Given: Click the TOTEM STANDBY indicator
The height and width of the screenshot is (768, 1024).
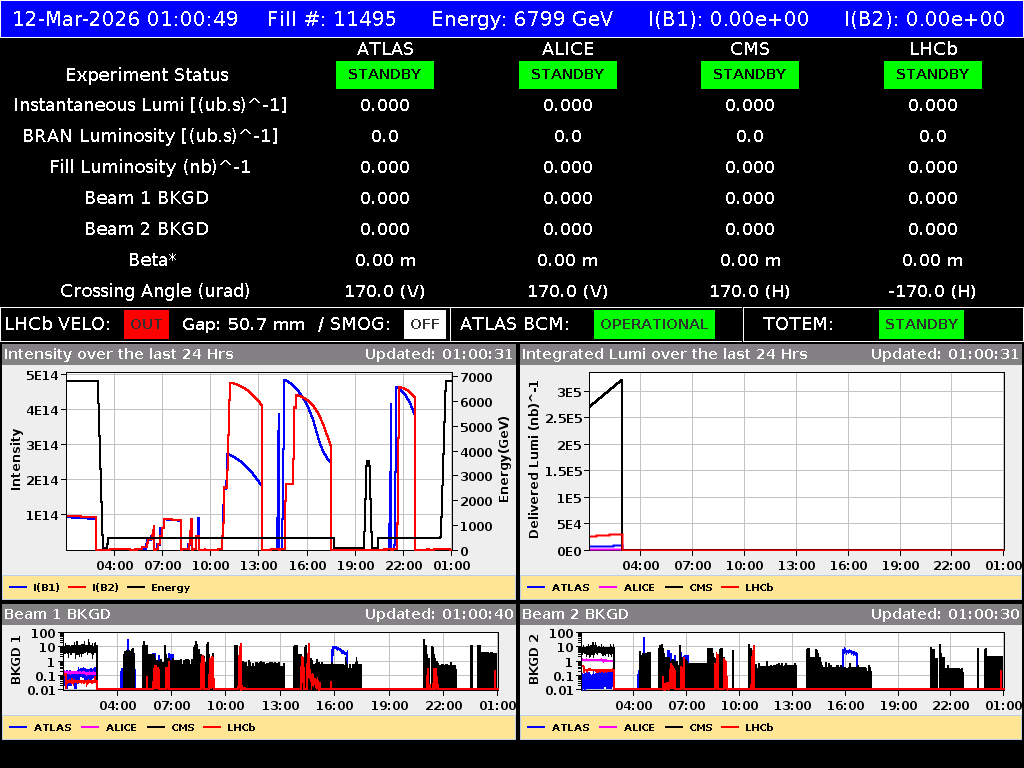Looking at the screenshot, I should point(921,324).
